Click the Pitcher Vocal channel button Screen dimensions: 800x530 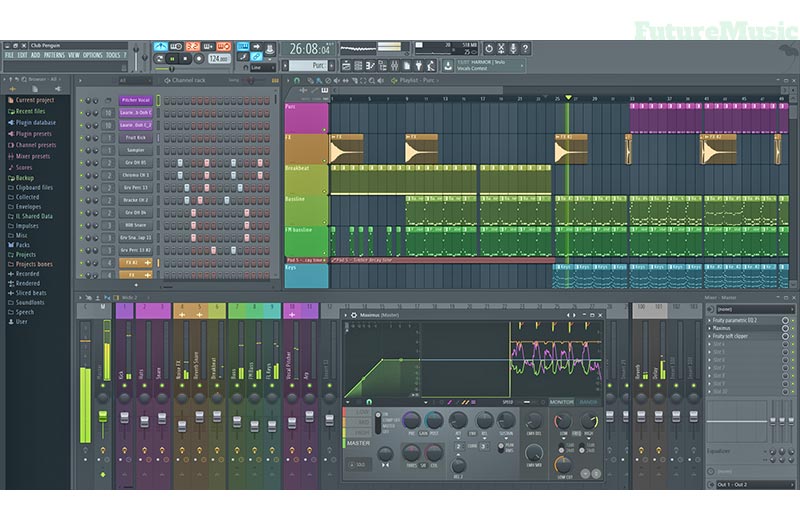click(x=136, y=100)
